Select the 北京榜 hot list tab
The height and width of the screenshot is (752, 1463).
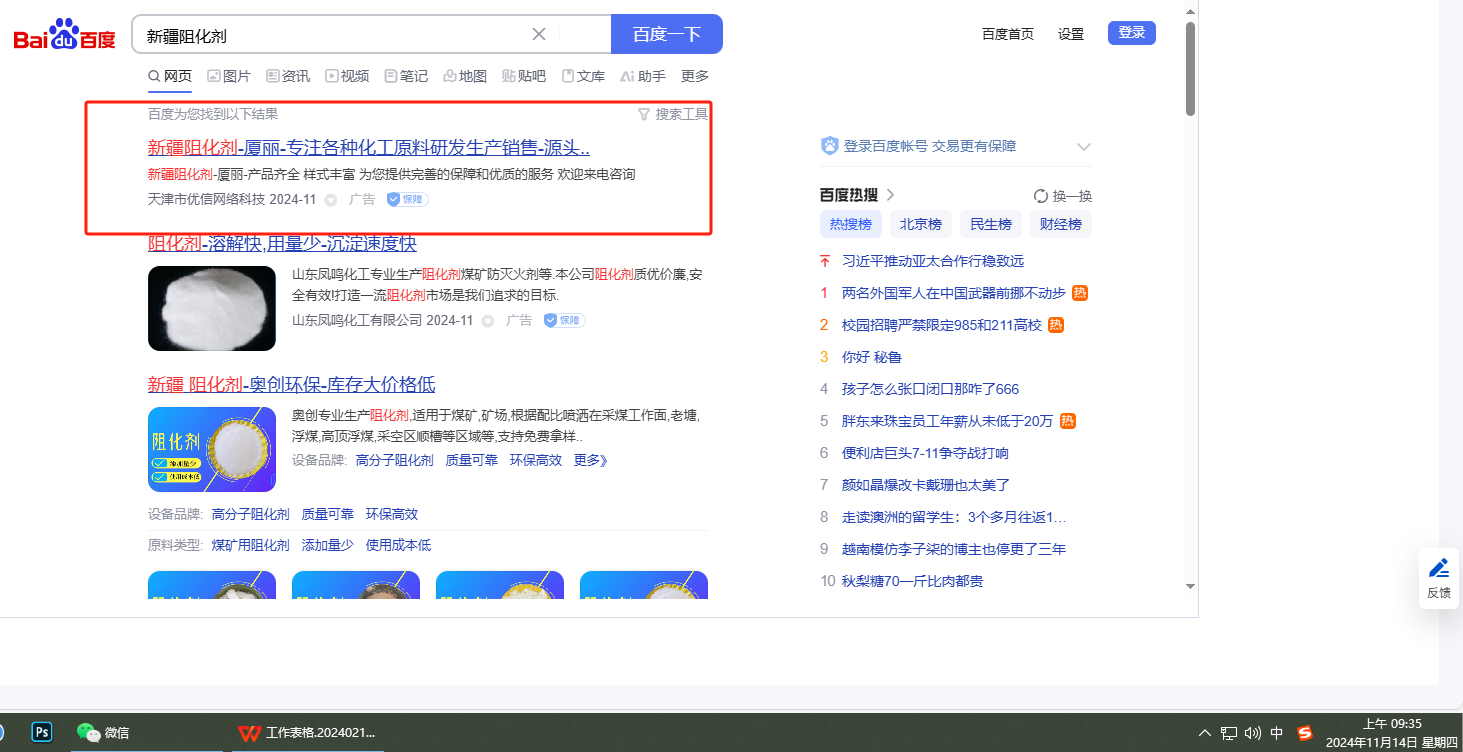[x=920, y=224]
